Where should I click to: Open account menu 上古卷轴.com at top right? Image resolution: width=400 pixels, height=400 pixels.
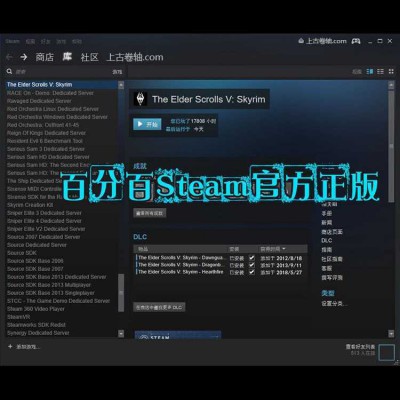[x=322, y=41]
